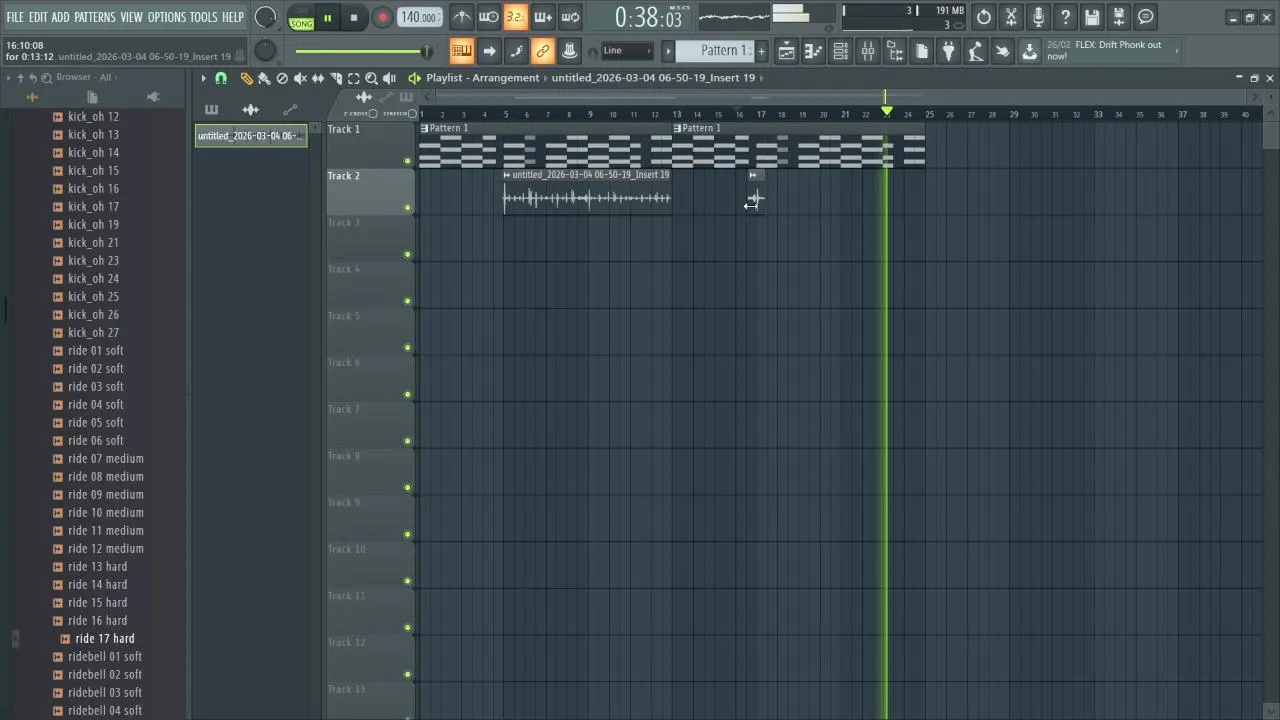This screenshot has width=1280, height=720.
Task: Open the Pattern 1 selector dropdown
Action: point(715,51)
